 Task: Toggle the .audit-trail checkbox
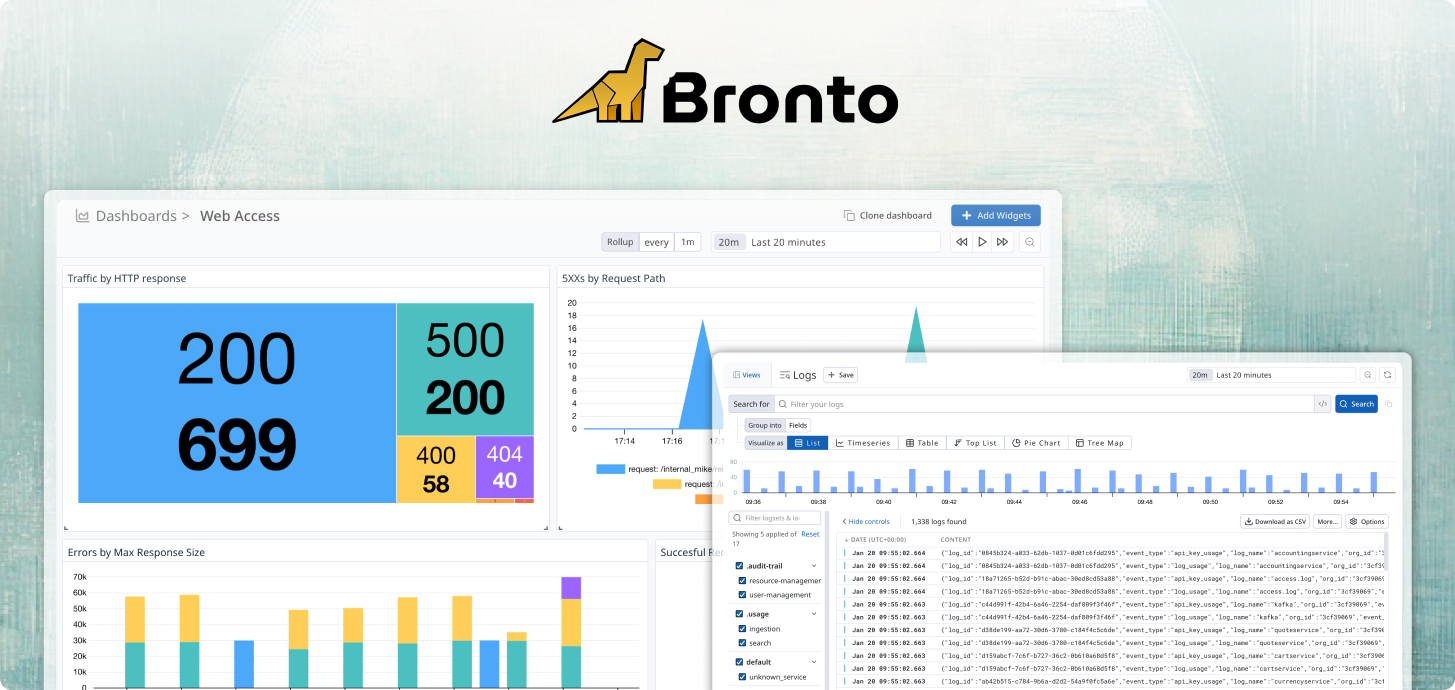[x=739, y=566]
